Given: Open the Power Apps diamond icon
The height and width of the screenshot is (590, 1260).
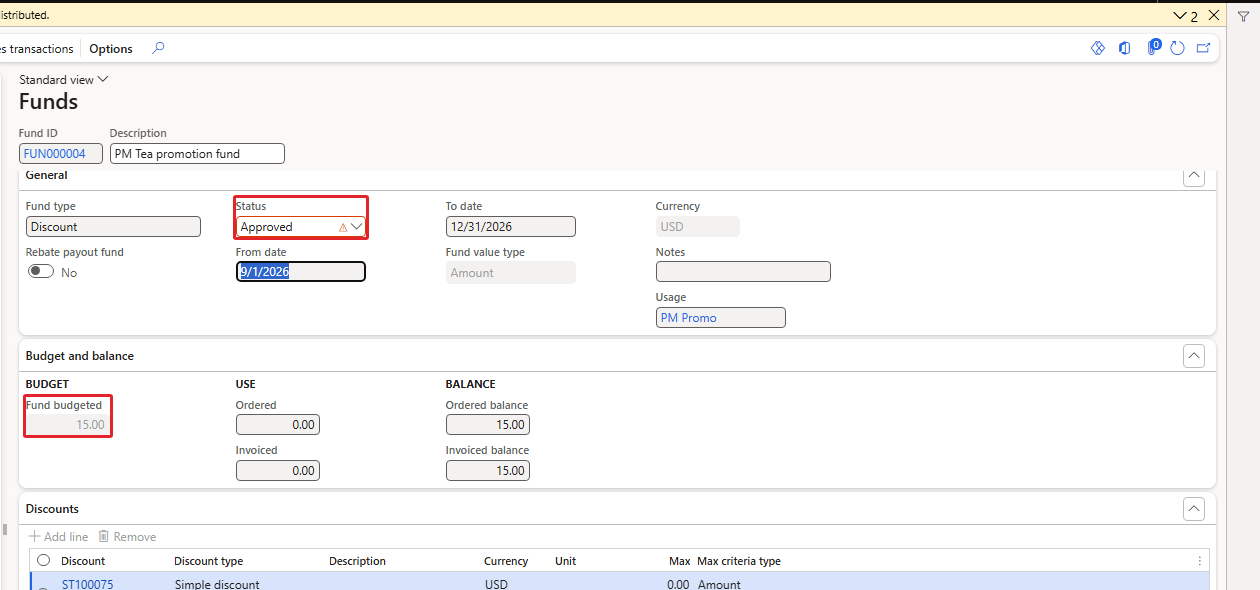Looking at the screenshot, I should pos(1097,48).
